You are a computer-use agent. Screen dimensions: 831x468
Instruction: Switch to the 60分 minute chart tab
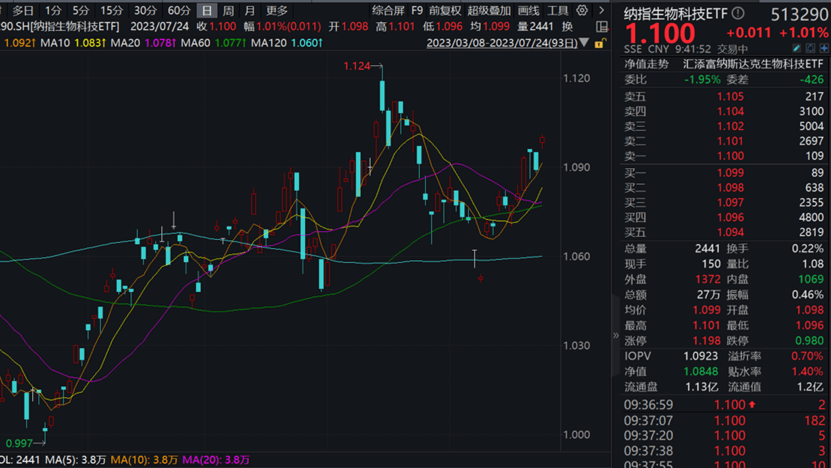pyautogui.click(x=179, y=10)
